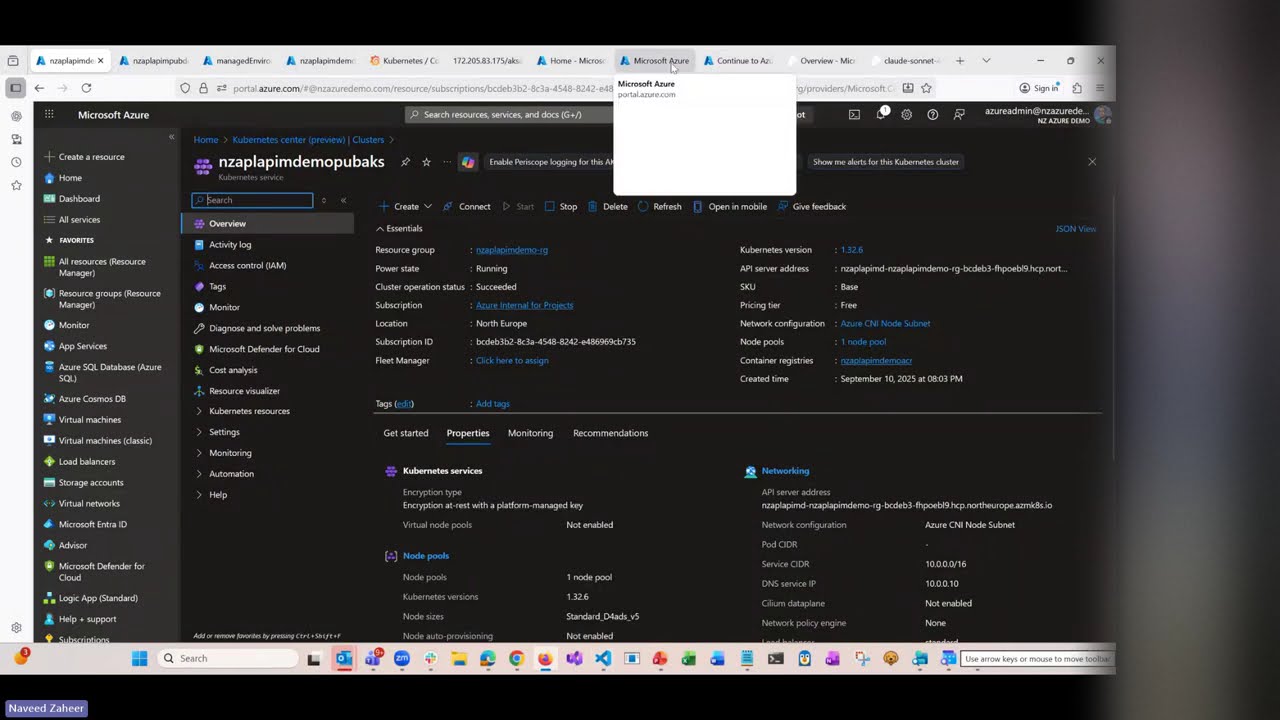Image resolution: width=1280 pixels, height=720 pixels.
Task: Open the Azure CNI Node Subnet link
Action: click(885, 324)
